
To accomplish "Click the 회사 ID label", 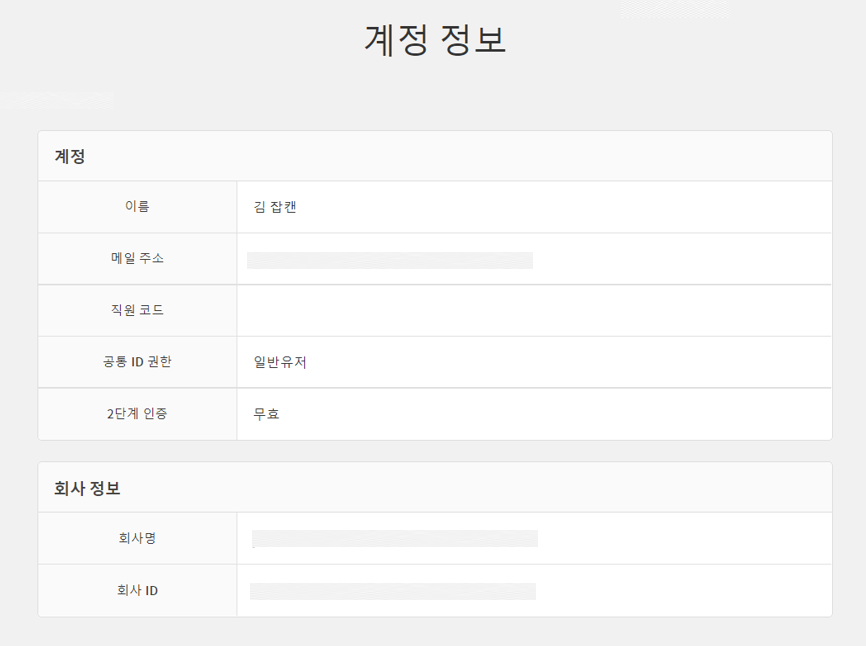I will click(x=137, y=590).
